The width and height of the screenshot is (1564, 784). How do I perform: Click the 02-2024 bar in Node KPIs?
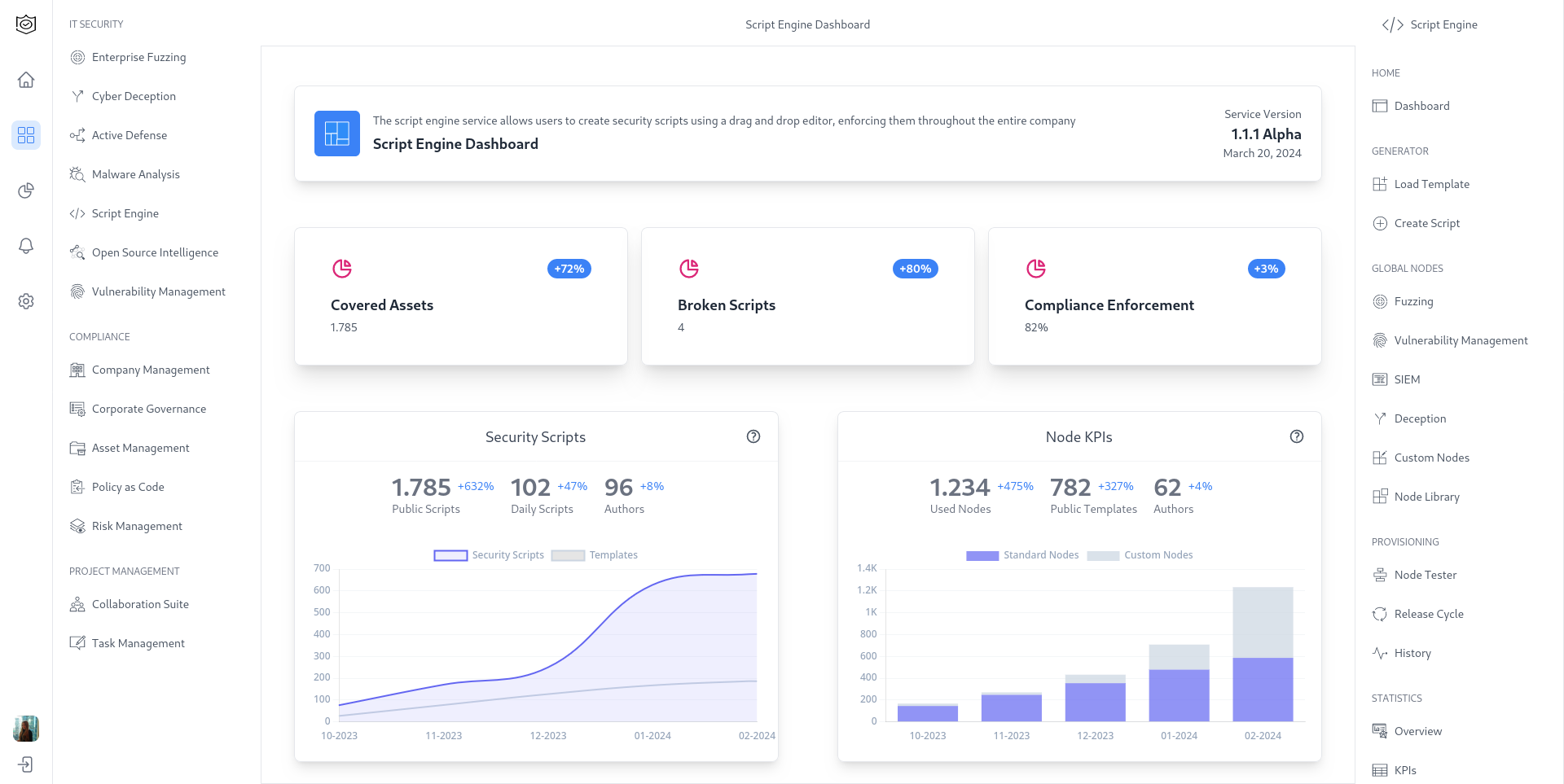pos(1263,659)
